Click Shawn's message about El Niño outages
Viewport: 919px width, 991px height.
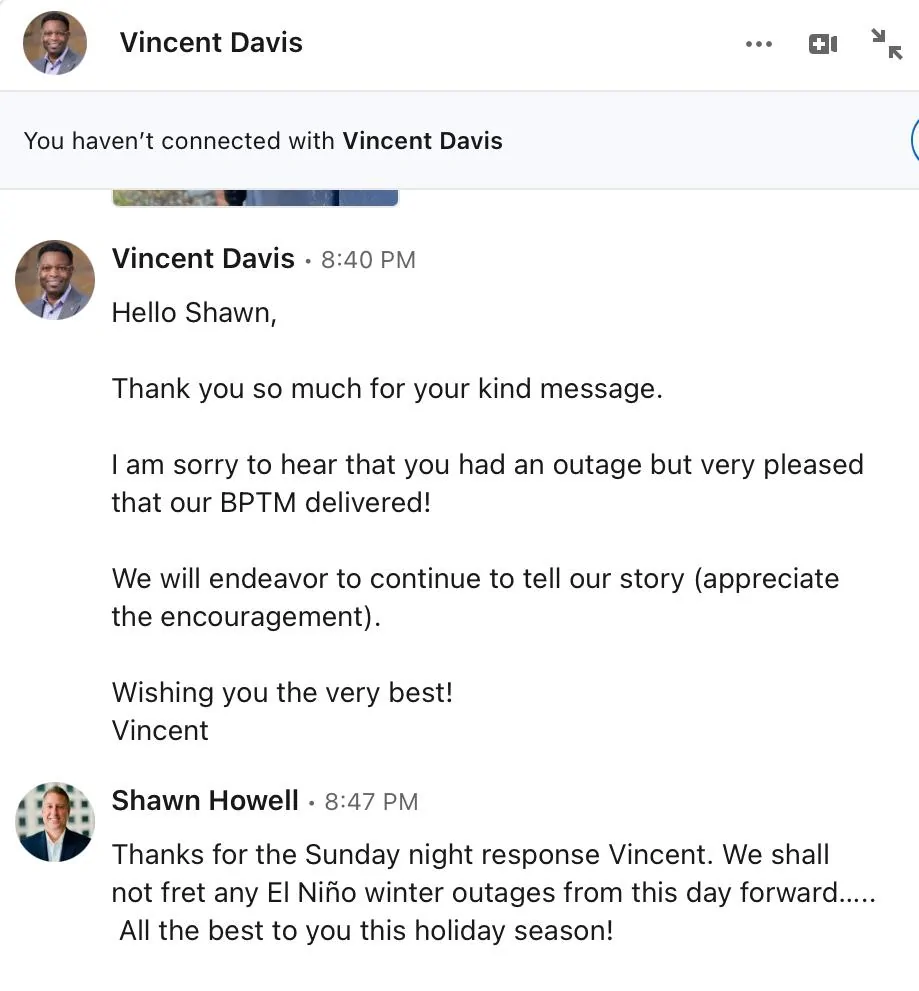[x=492, y=893]
